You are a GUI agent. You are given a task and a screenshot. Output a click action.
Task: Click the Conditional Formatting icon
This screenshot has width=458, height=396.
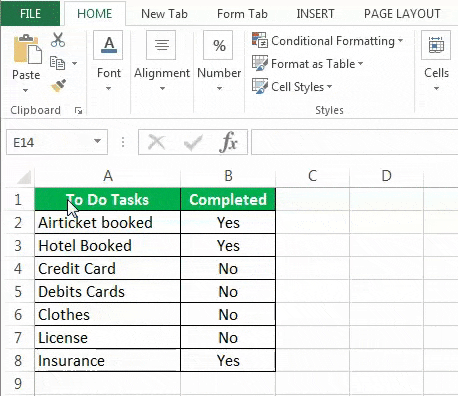pos(260,40)
